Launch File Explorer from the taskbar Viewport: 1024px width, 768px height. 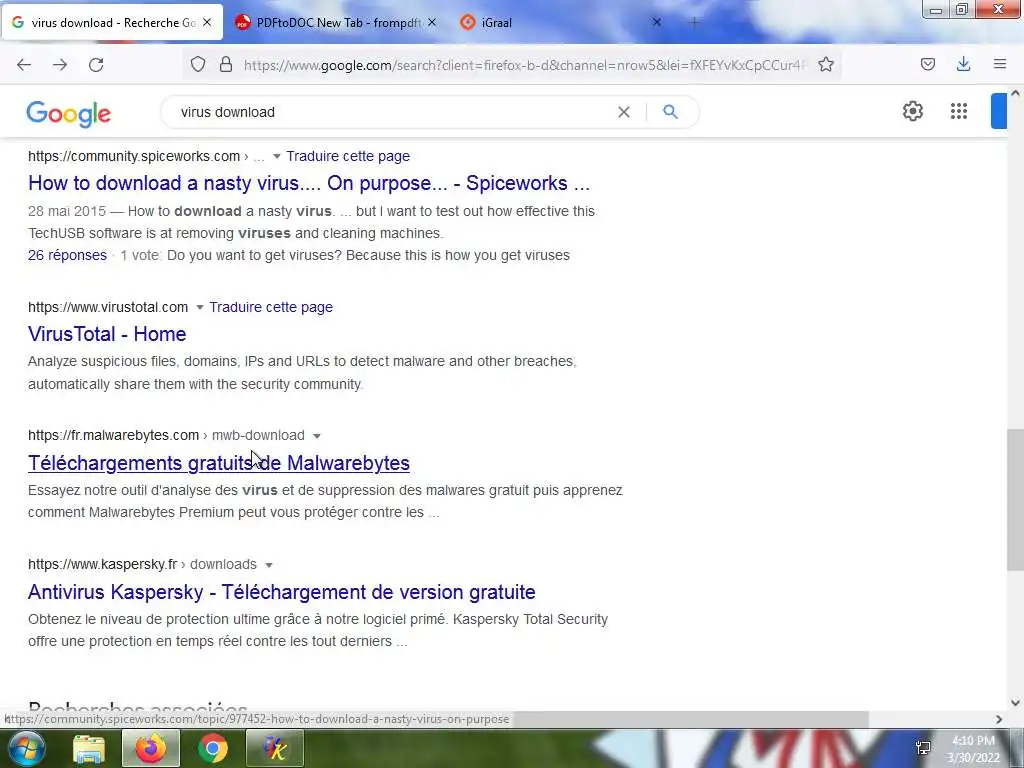coord(88,749)
